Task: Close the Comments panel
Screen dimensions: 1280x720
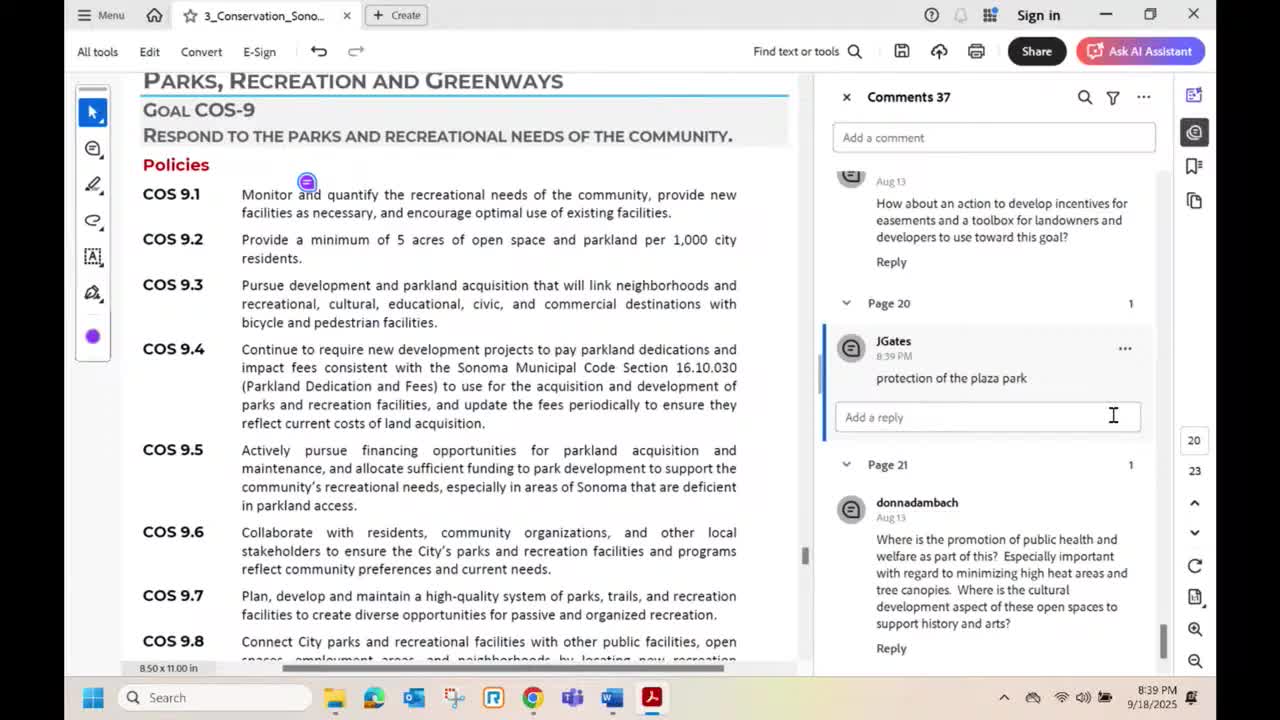Action: click(x=846, y=97)
